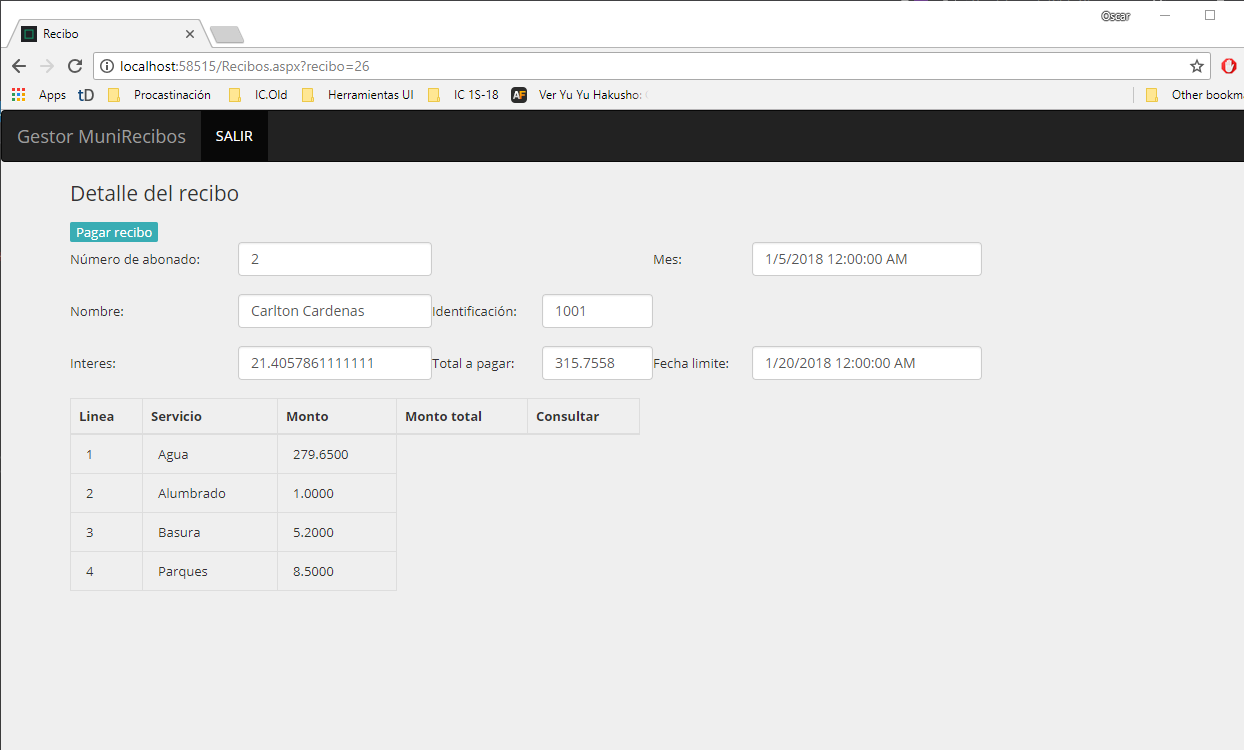Click the Consultar column header
The image size is (1244, 750).
583,416
